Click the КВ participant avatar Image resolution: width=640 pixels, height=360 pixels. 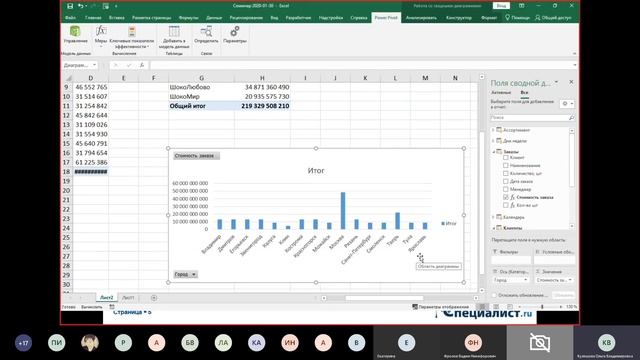pyautogui.click(x=607, y=342)
